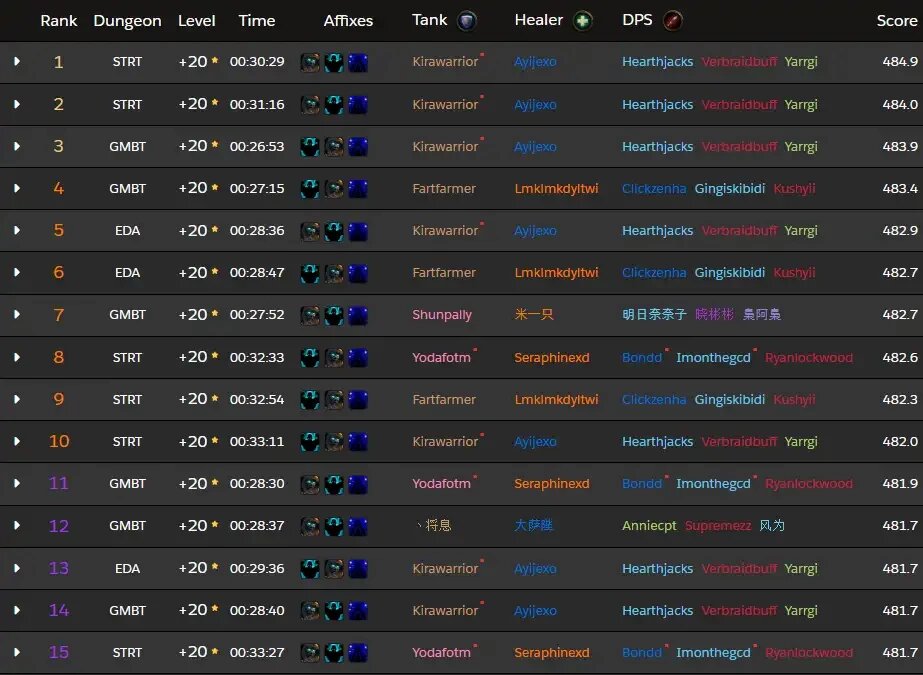923x675 pixels.
Task: Click the dark blue affix icon in rank 6 row
Action: click(357, 273)
